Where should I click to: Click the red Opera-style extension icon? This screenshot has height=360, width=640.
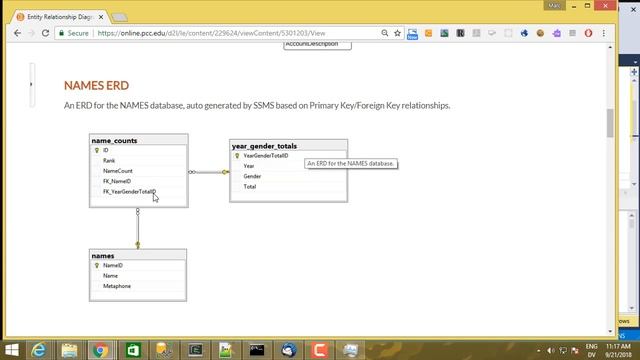[588, 33]
